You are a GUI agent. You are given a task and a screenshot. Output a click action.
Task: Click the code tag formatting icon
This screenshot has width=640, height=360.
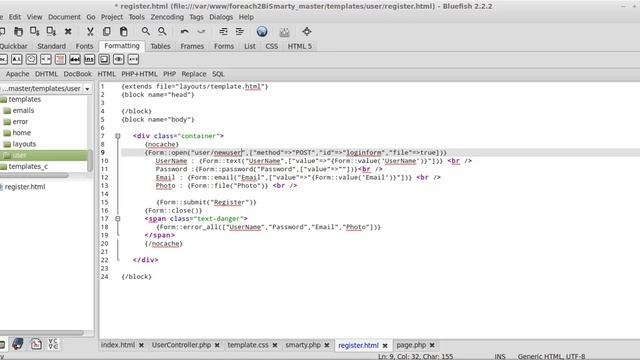click(x=46, y=60)
